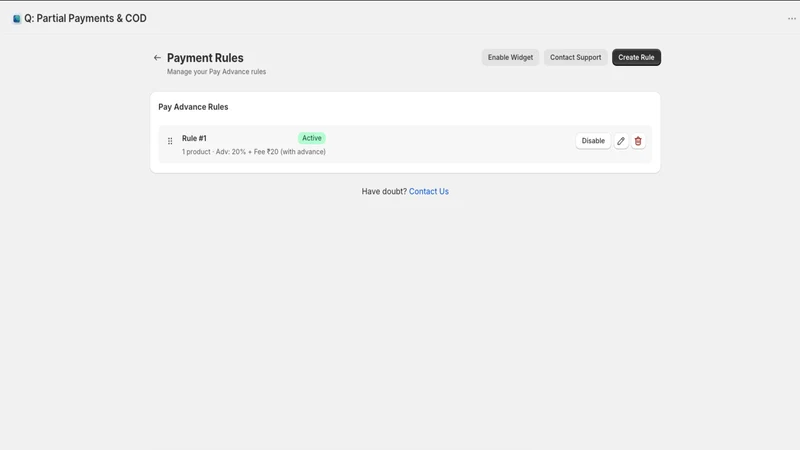Click the Active status badge

[x=312, y=138]
